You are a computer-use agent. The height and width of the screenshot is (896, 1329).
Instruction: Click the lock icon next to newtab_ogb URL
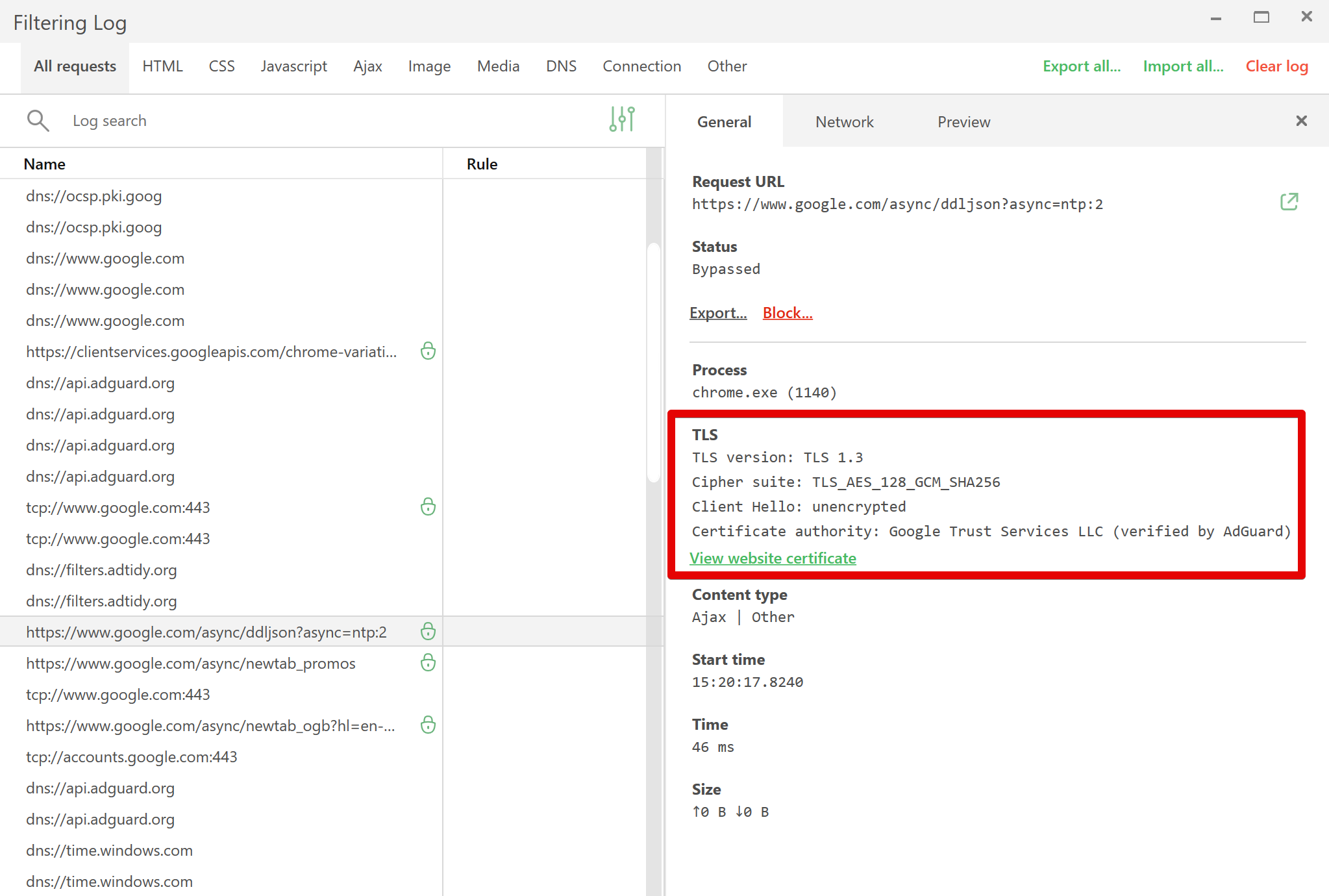(x=426, y=726)
